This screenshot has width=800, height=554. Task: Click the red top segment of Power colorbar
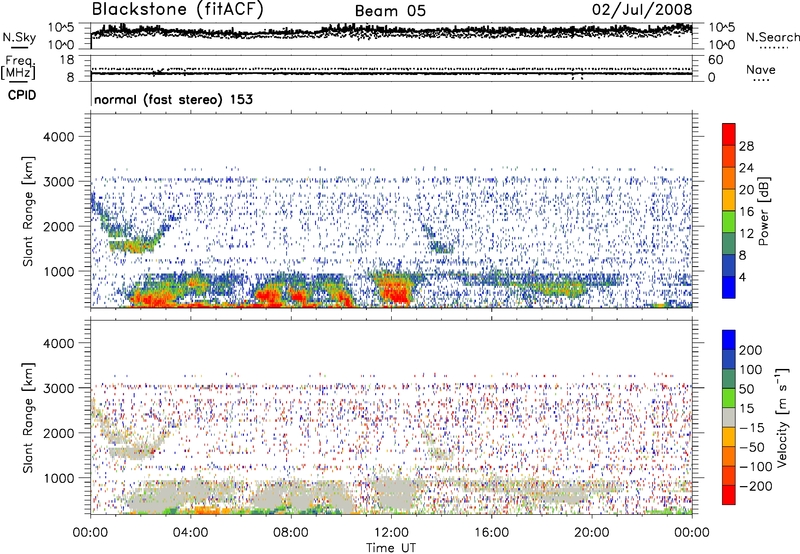tap(728, 135)
